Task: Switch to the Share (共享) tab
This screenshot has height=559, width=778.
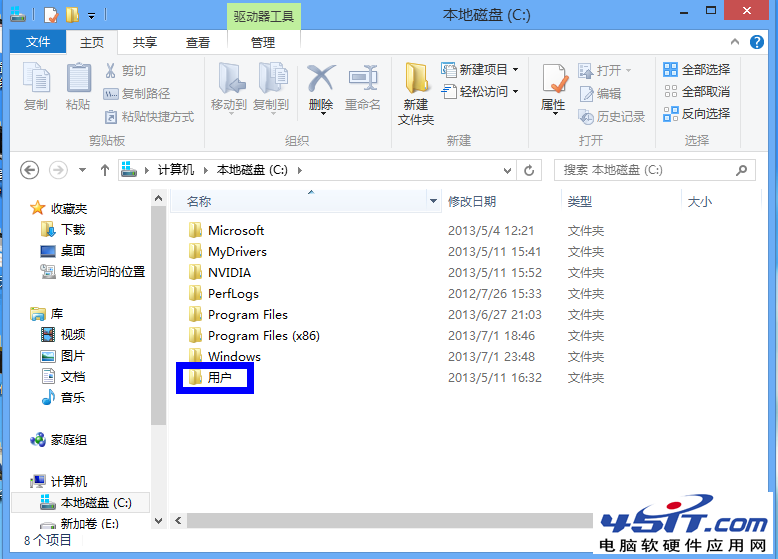Action: point(145,43)
